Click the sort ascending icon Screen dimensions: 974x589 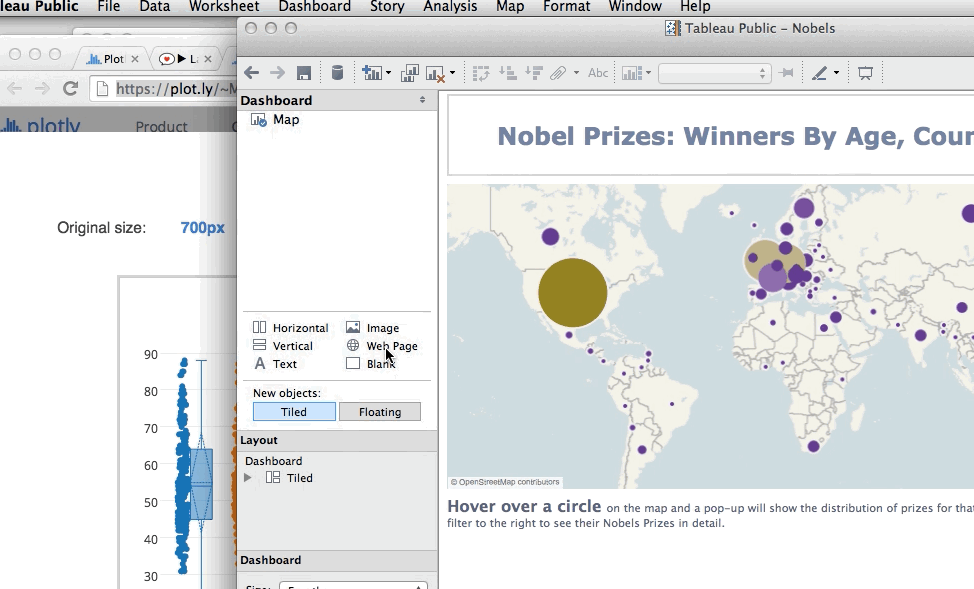pos(507,73)
